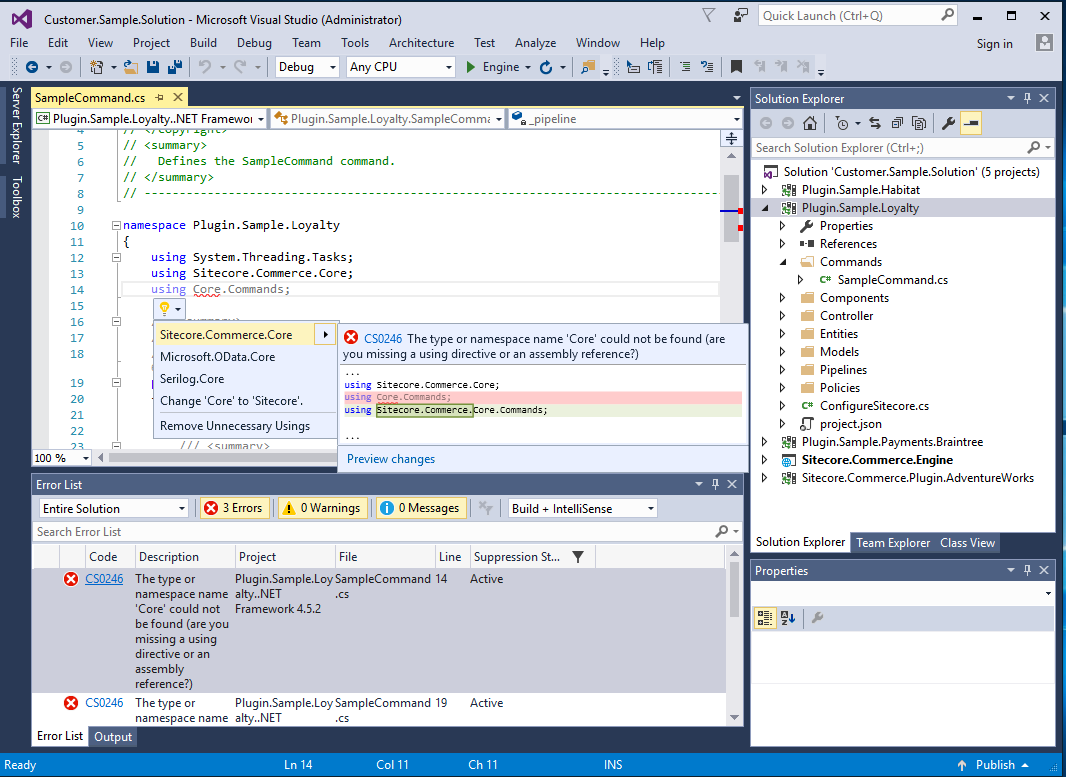The image size is (1066, 777).
Task: Open the Build + IntelliSense dropdown
Action: 583,508
